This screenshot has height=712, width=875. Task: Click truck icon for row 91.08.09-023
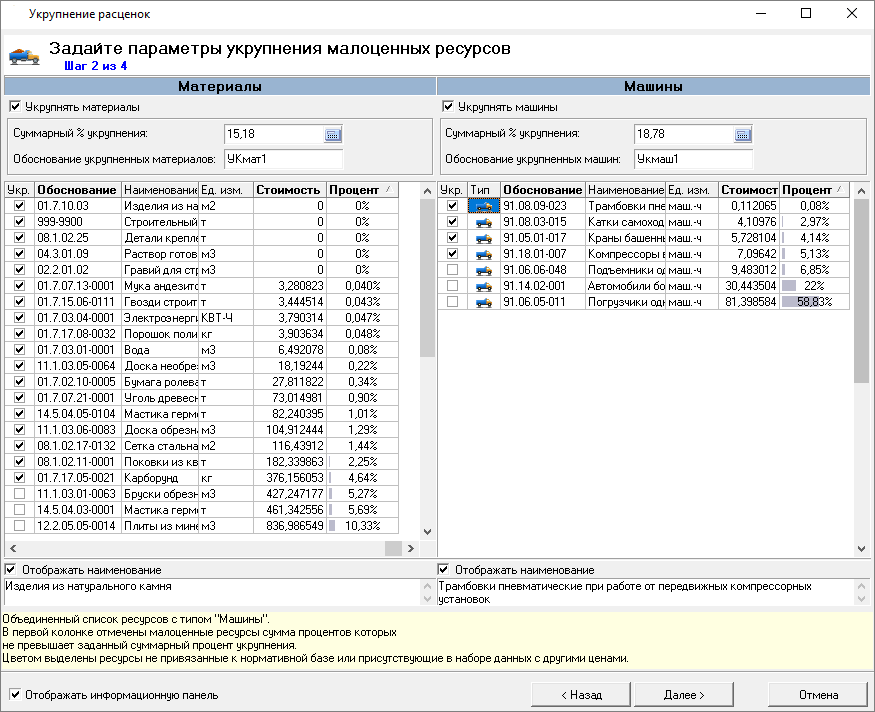coord(484,206)
